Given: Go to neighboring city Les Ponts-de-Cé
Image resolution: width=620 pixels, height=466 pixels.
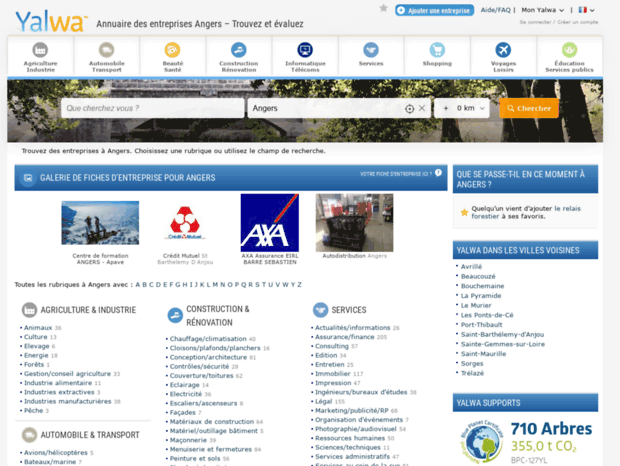Looking at the screenshot, I should coord(487,315).
